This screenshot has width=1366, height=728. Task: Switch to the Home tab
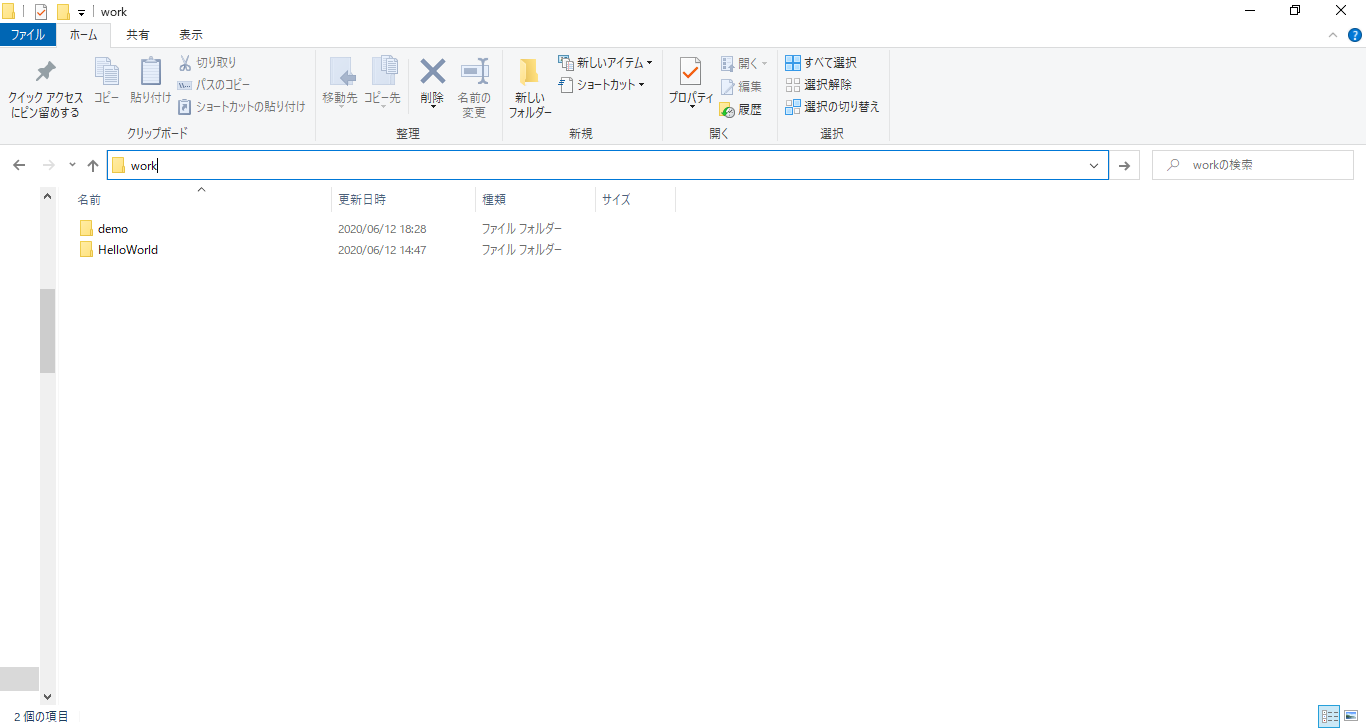coord(84,35)
